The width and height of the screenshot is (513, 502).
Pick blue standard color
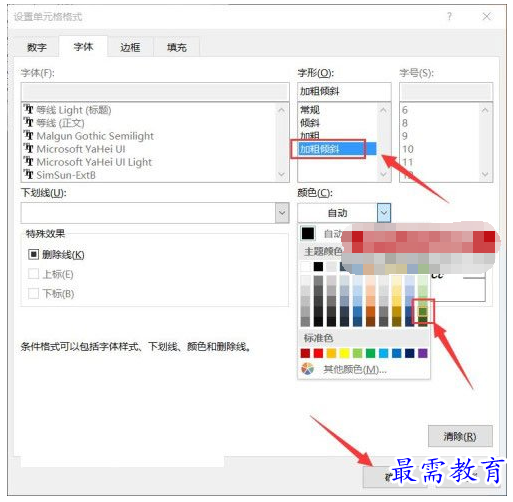point(397,353)
